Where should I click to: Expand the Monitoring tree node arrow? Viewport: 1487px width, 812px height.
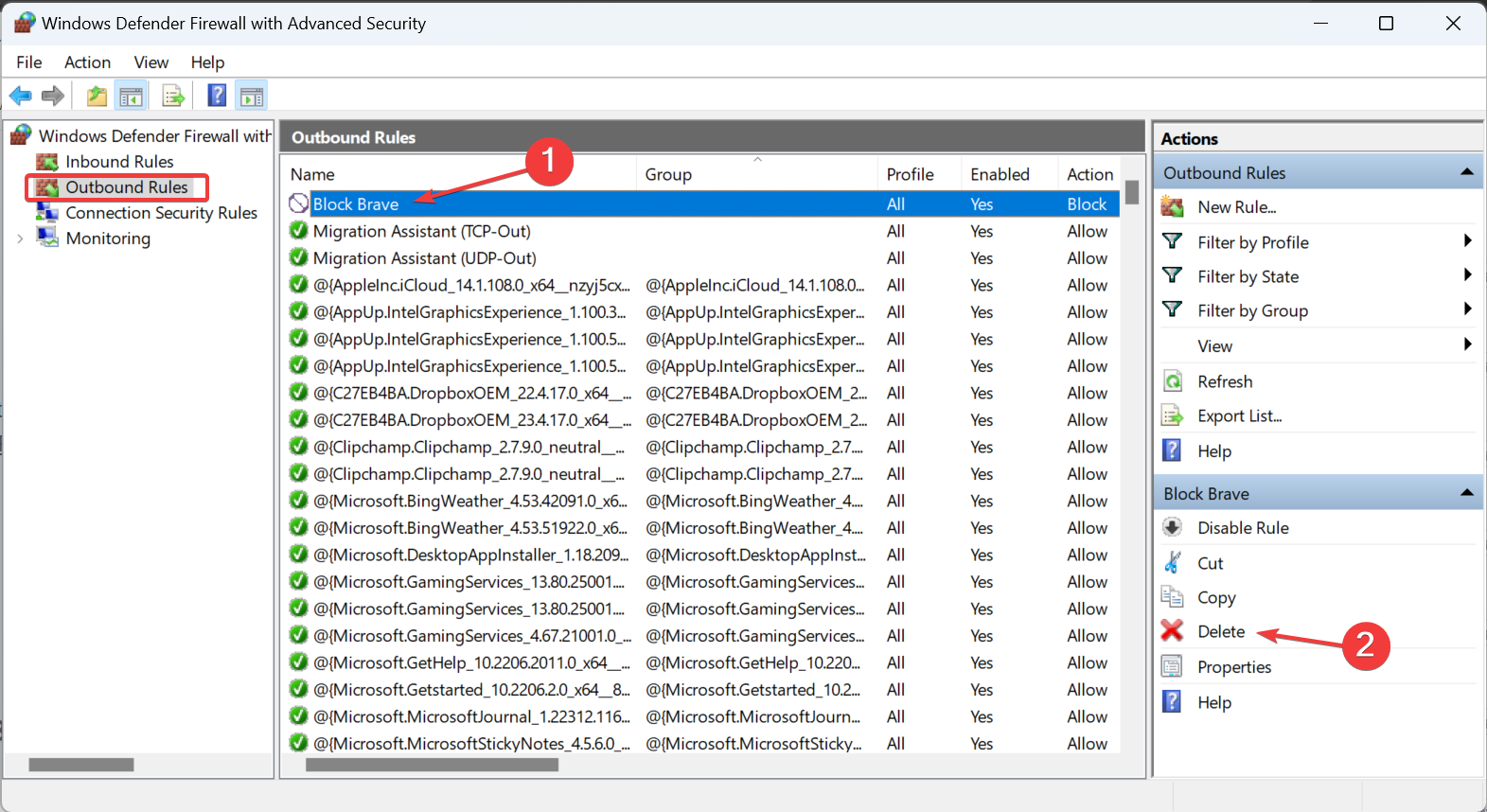click(20, 238)
